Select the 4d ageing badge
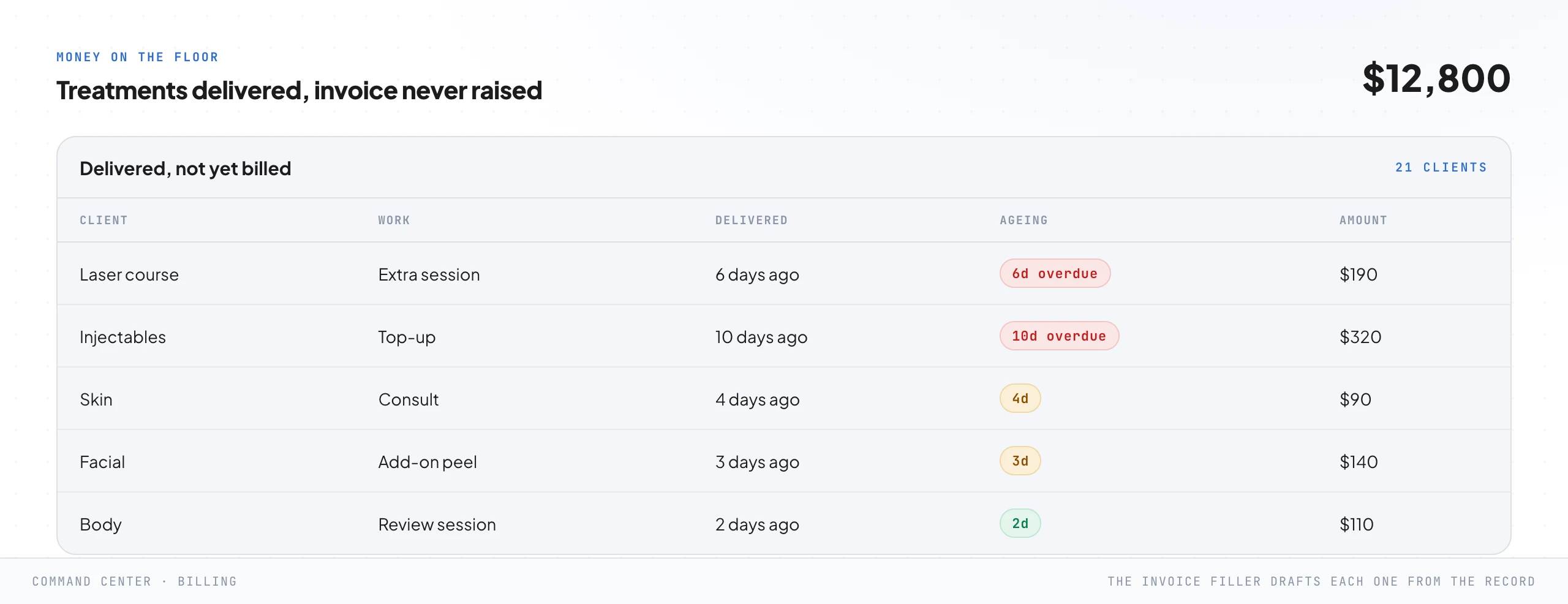 pyautogui.click(x=1020, y=398)
